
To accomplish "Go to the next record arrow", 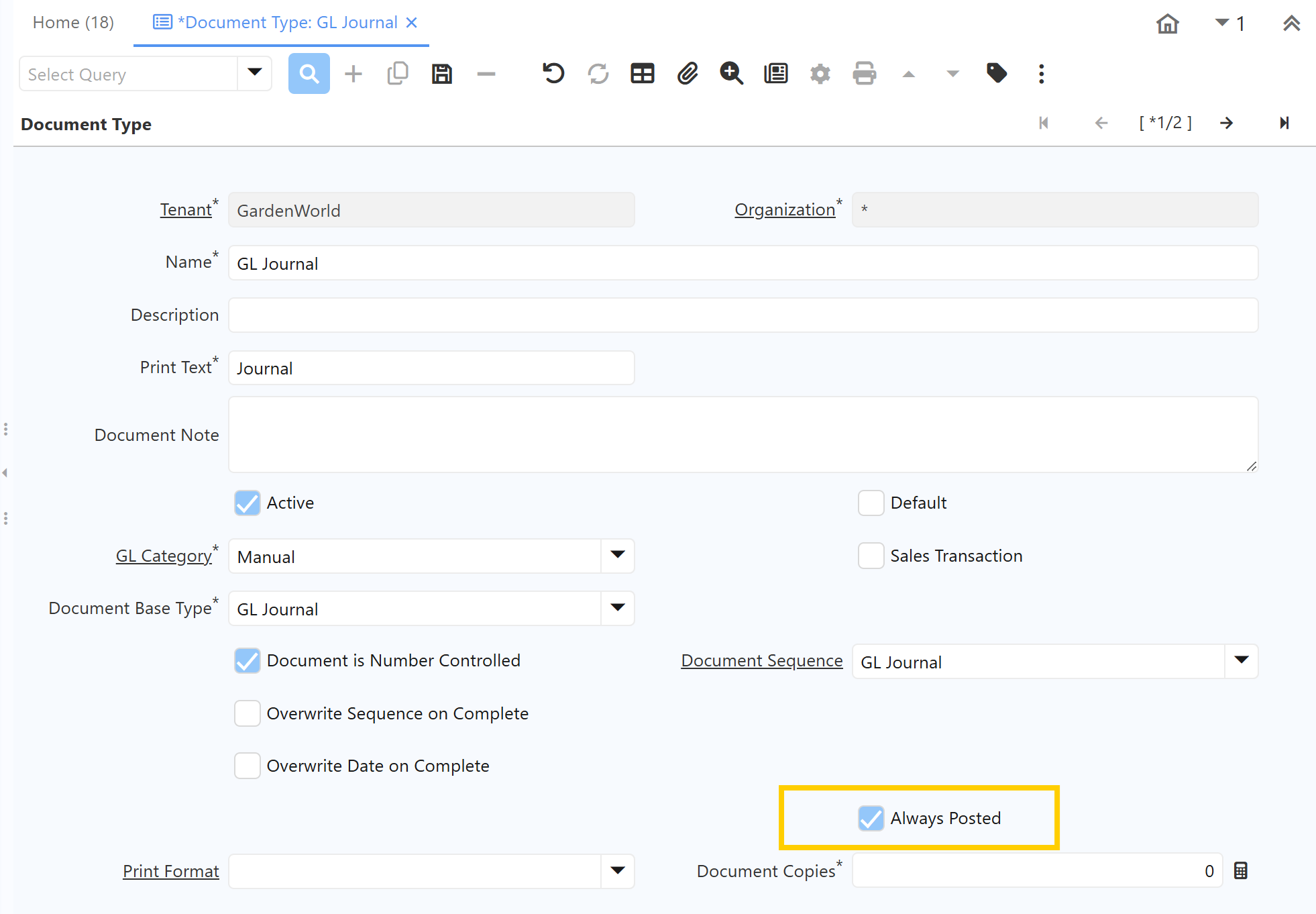I will [1226, 123].
